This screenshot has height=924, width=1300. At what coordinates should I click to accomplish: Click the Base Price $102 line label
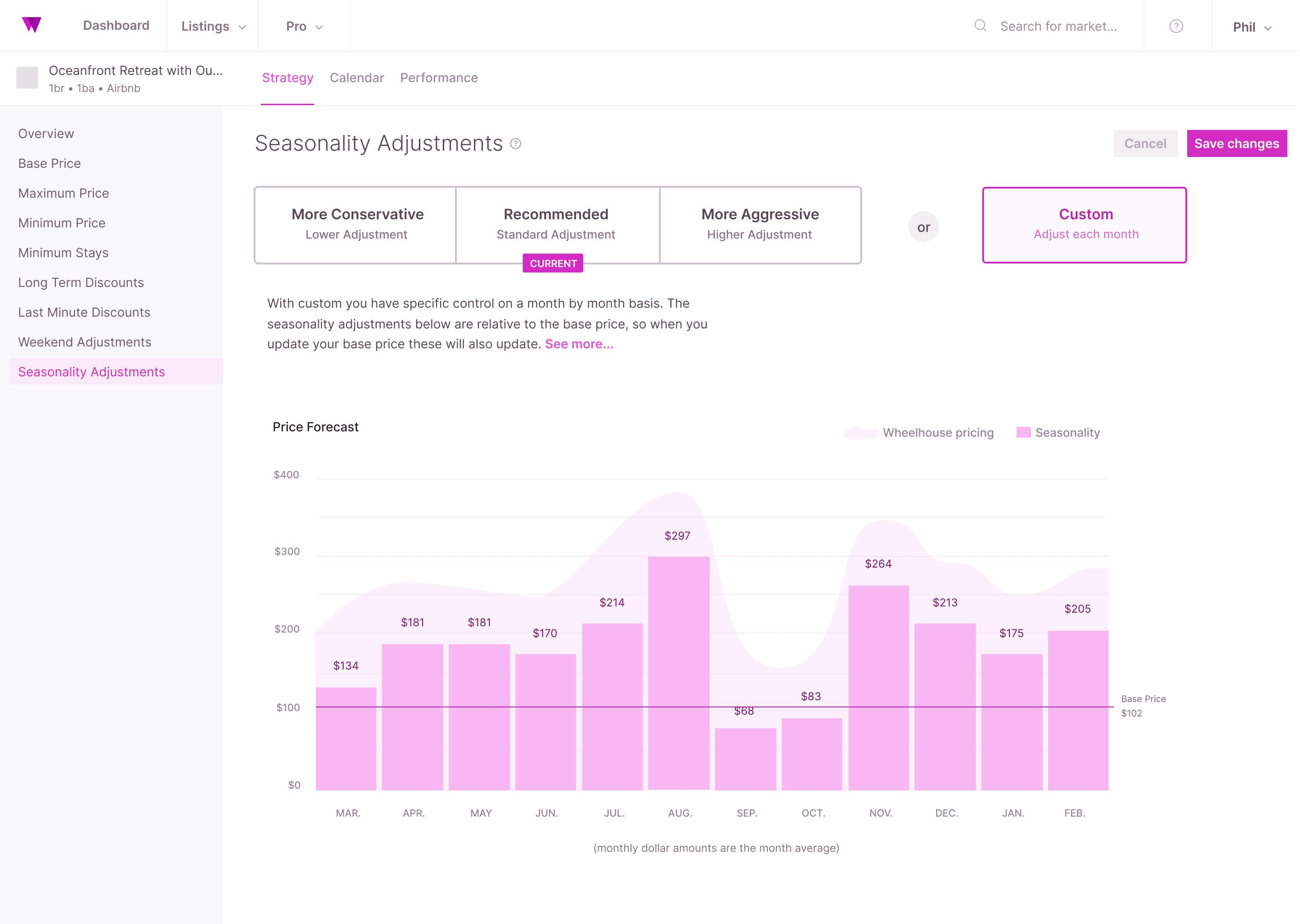1143,706
